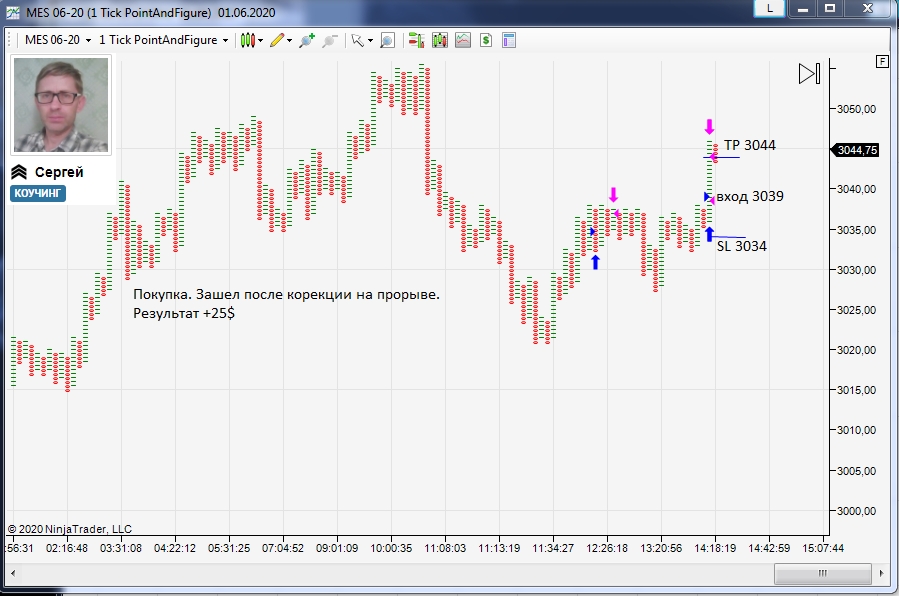Viewport: 899px width, 596px height.
Task: Expand the MES 06-20 instrument dropdown
Action: 88,41
